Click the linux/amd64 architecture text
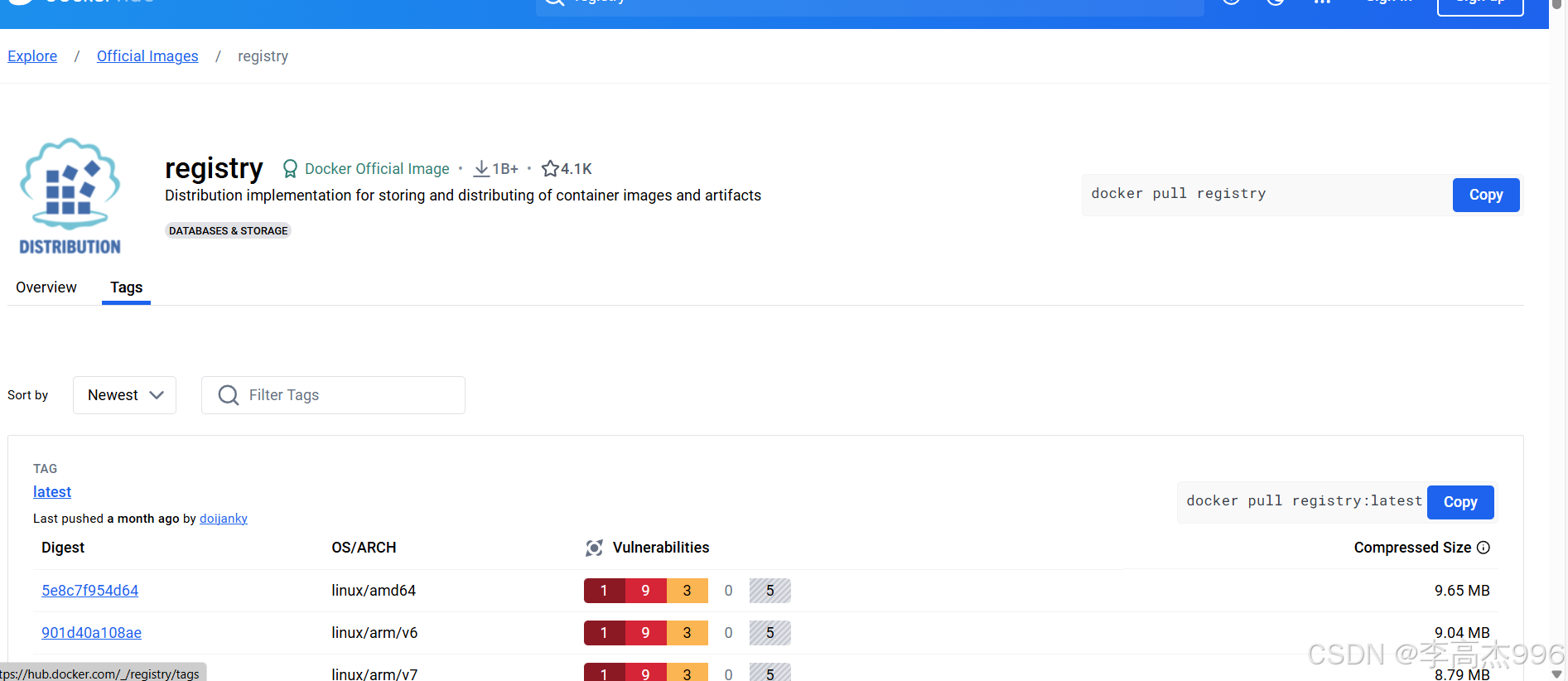Image resolution: width=1568 pixels, height=681 pixels. 374,591
